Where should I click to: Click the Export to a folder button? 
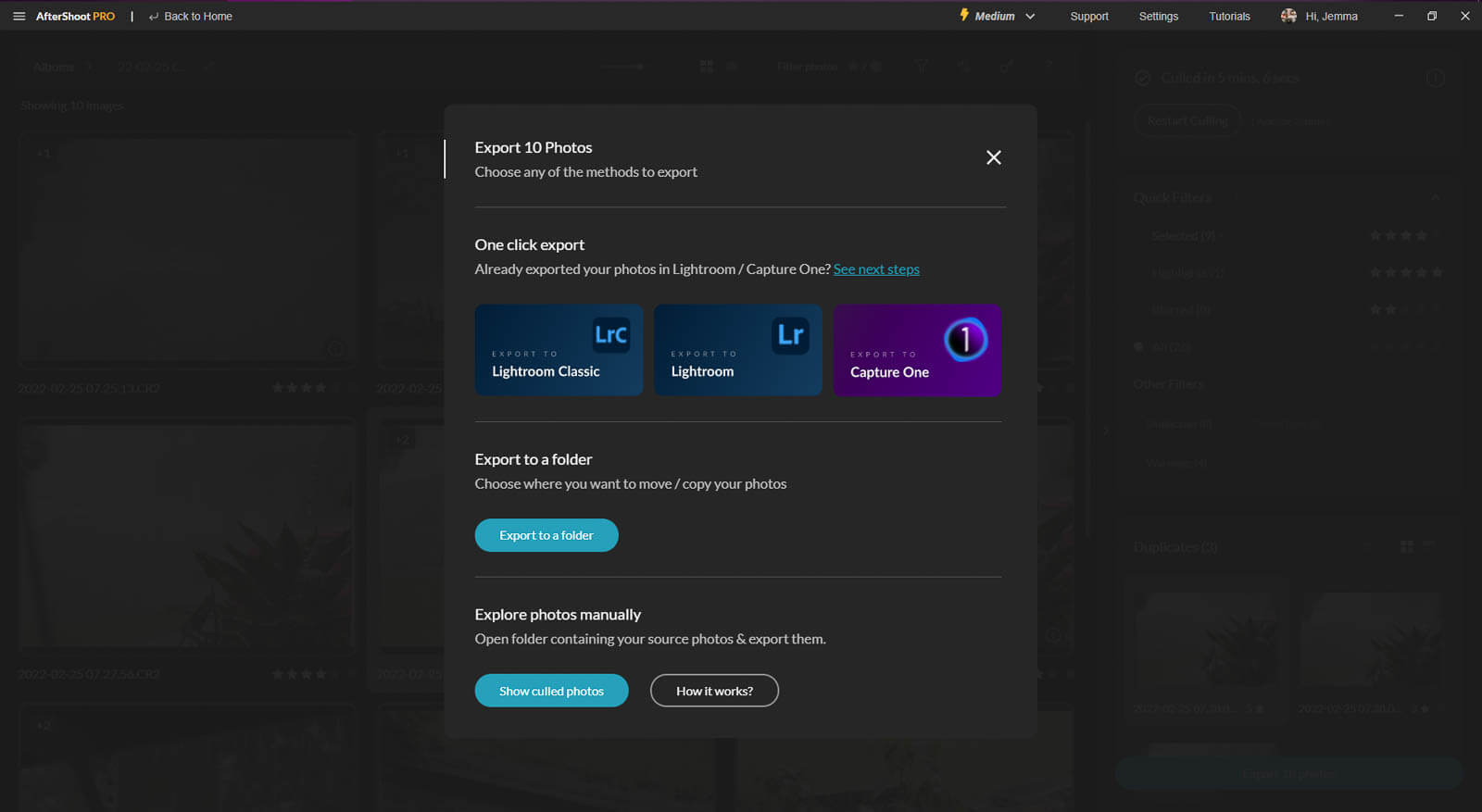tap(546, 535)
